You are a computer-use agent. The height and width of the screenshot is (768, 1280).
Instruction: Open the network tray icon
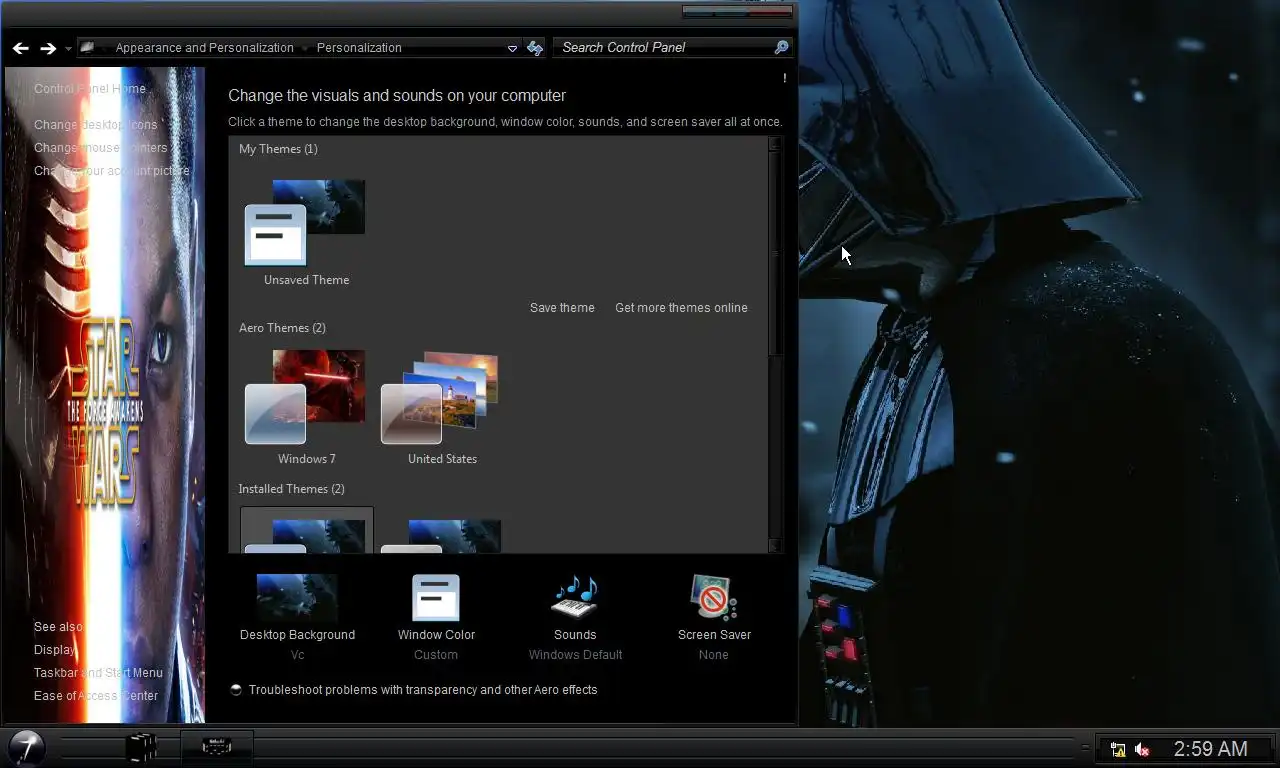pos(1119,749)
